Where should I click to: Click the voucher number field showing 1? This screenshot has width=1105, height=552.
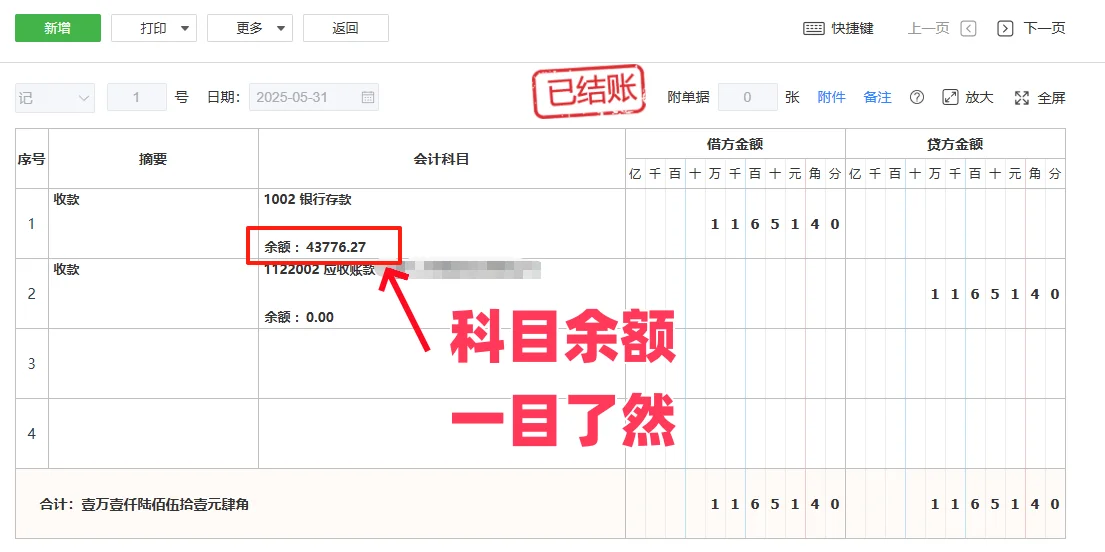coord(137,97)
